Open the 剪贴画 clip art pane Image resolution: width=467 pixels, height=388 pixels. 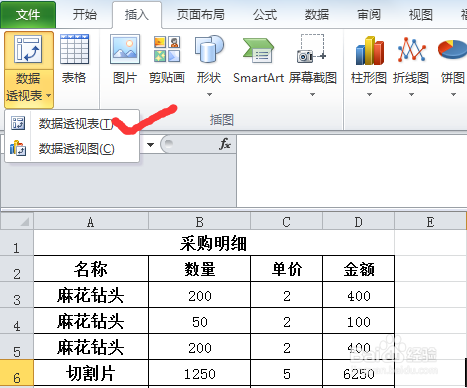pos(167,50)
